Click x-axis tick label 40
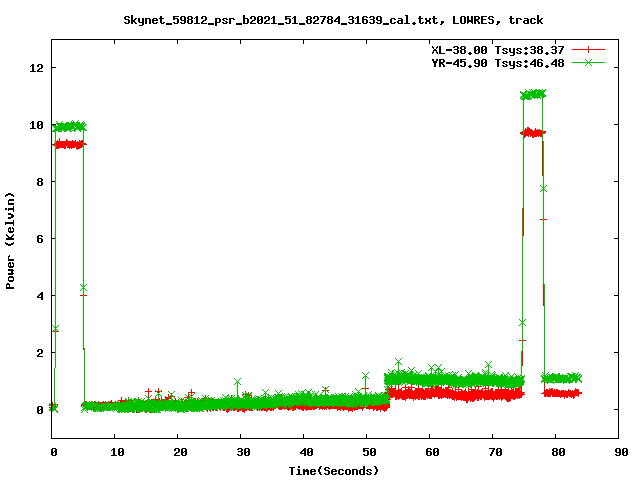 tap(306, 452)
